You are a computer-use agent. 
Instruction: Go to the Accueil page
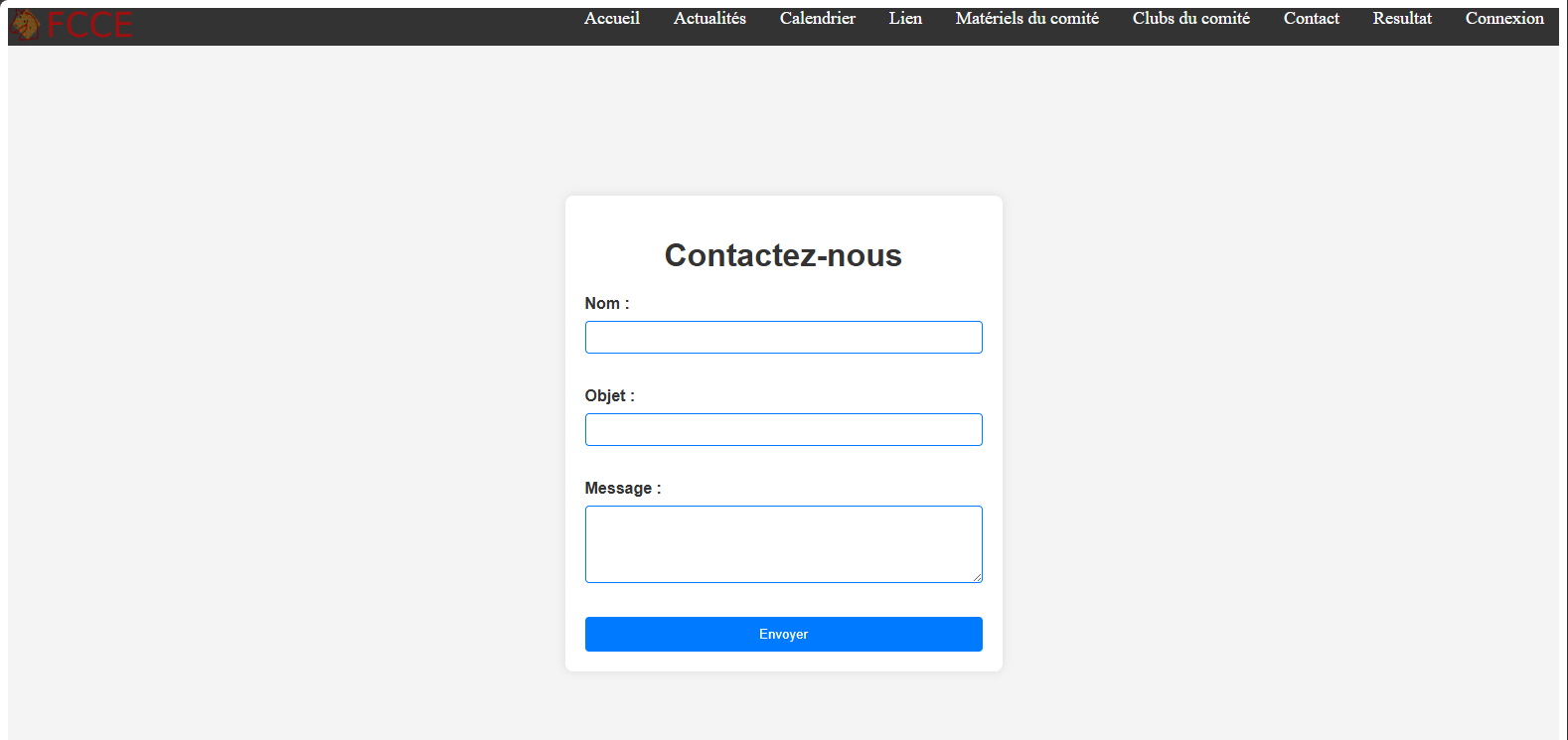[611, 19]
